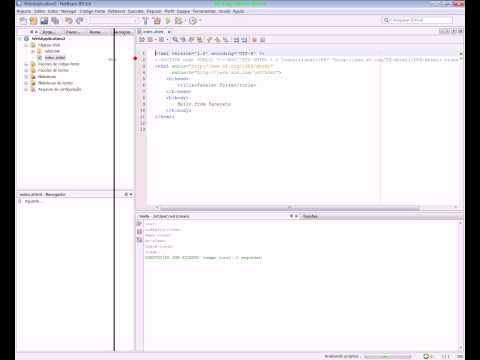Click the Debug Project icon
The image size is (480, 360).
(179, 21)
